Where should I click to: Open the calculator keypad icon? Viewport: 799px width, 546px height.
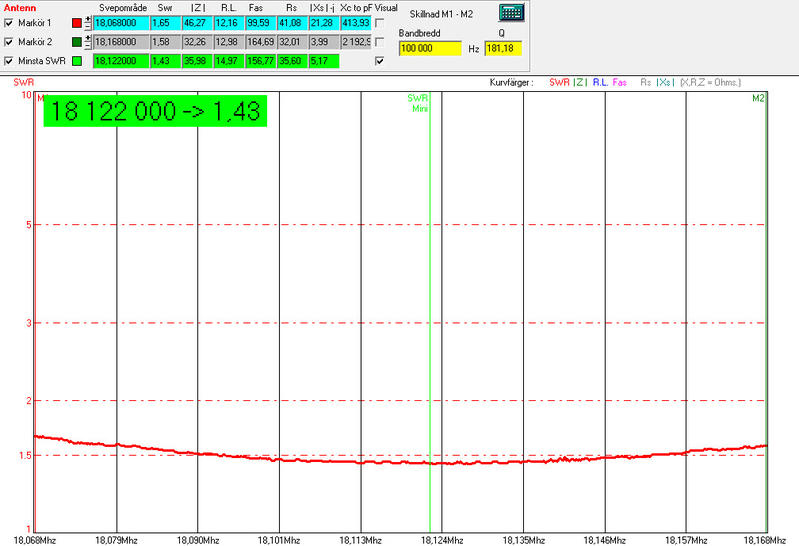coord(511,13)
